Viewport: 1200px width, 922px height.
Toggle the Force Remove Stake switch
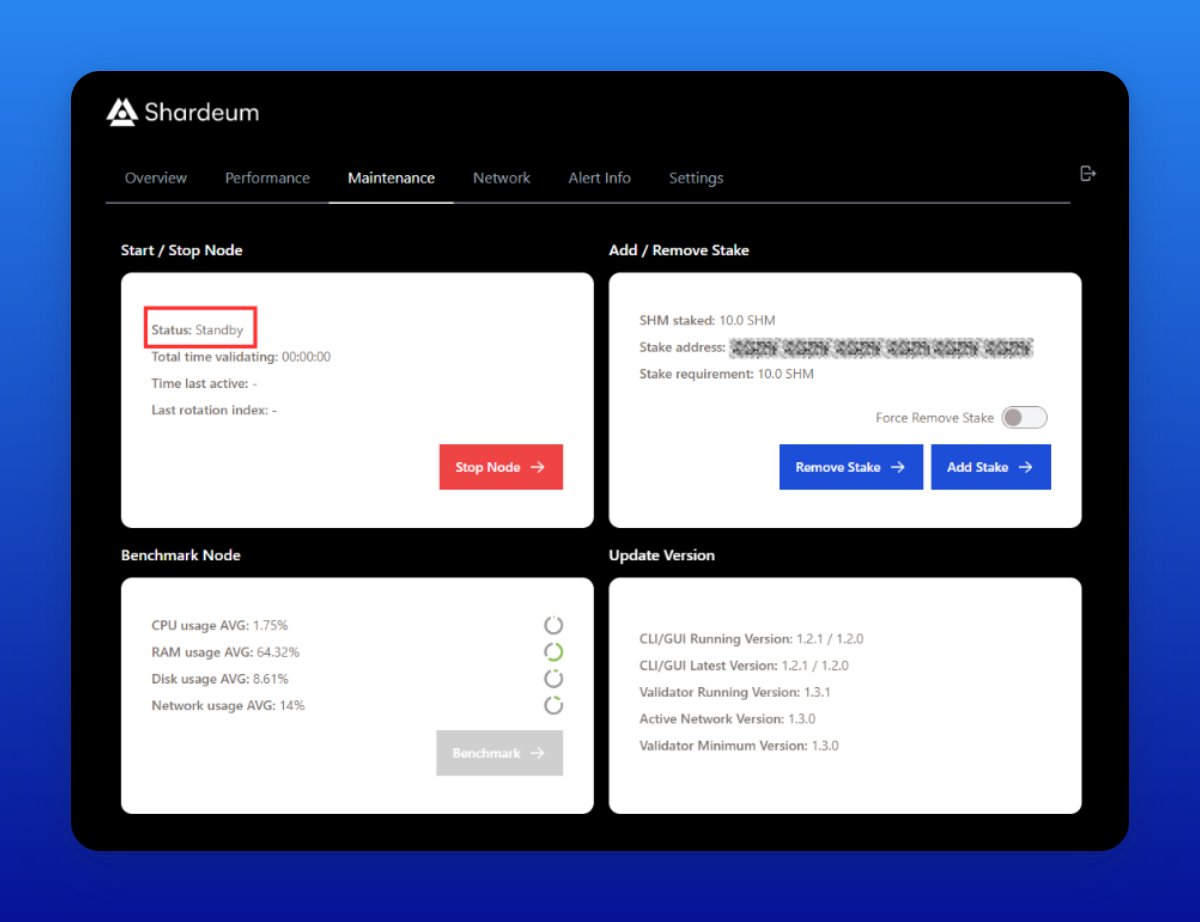pyautogui.click(x=1024, y=417)
